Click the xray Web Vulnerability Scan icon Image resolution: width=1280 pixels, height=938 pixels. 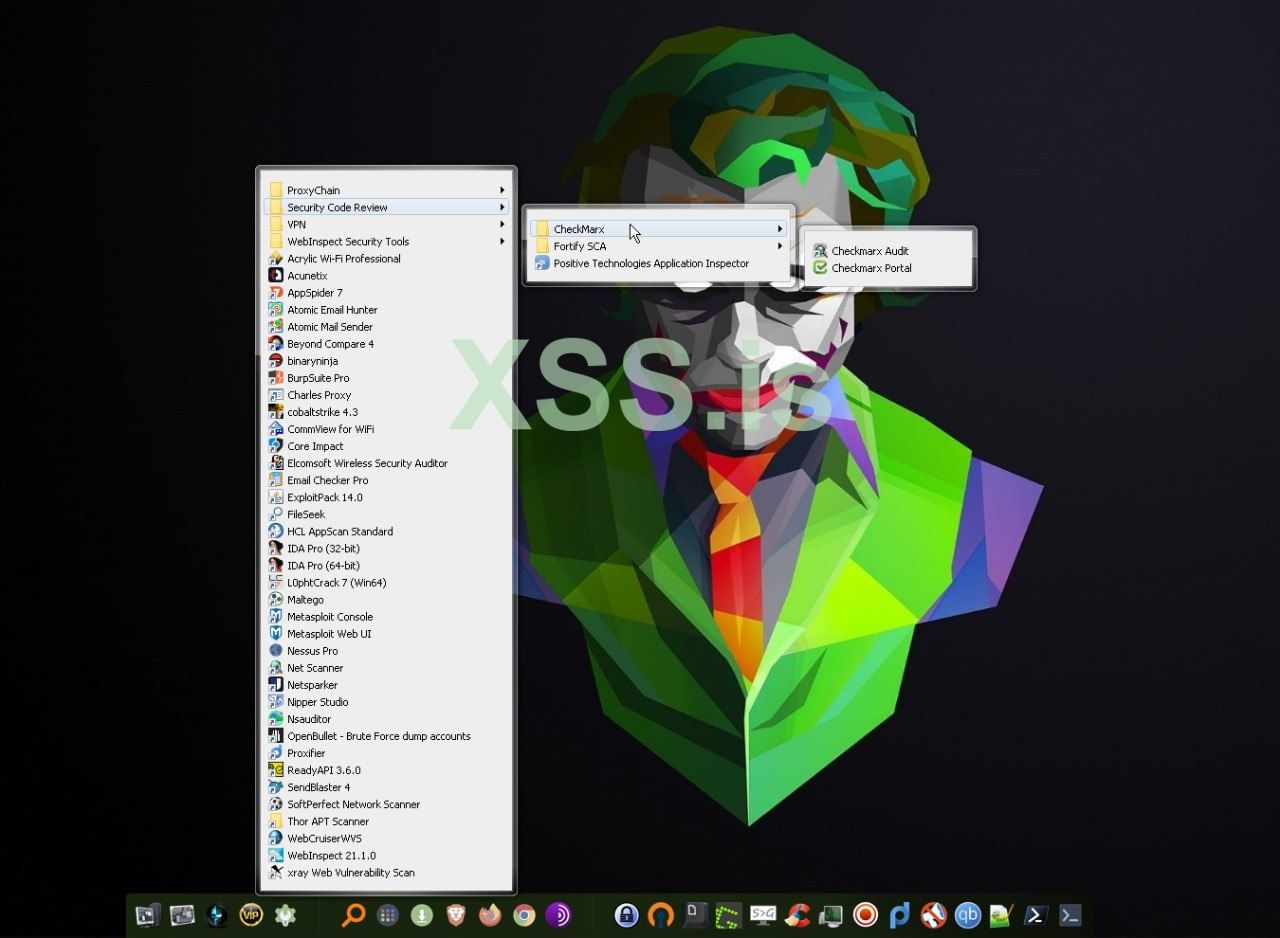276,872
